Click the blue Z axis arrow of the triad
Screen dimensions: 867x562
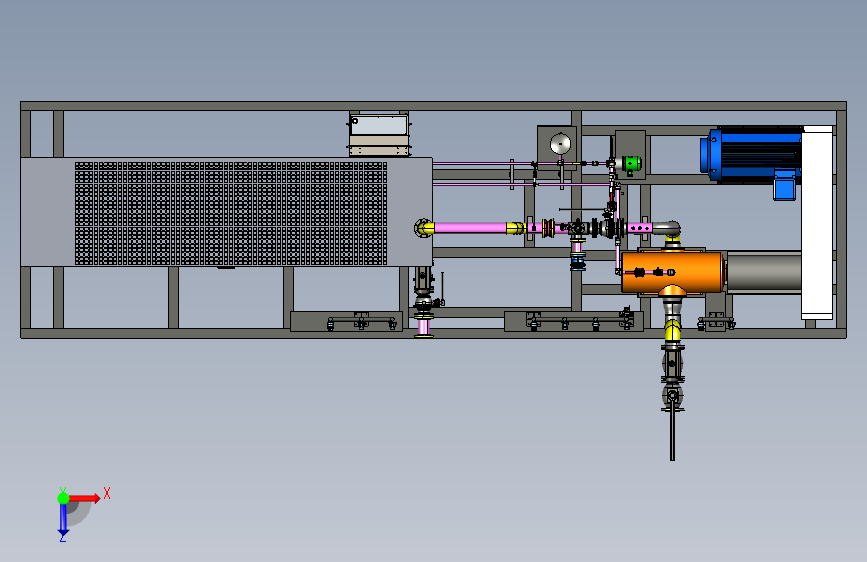click(63, 520)
